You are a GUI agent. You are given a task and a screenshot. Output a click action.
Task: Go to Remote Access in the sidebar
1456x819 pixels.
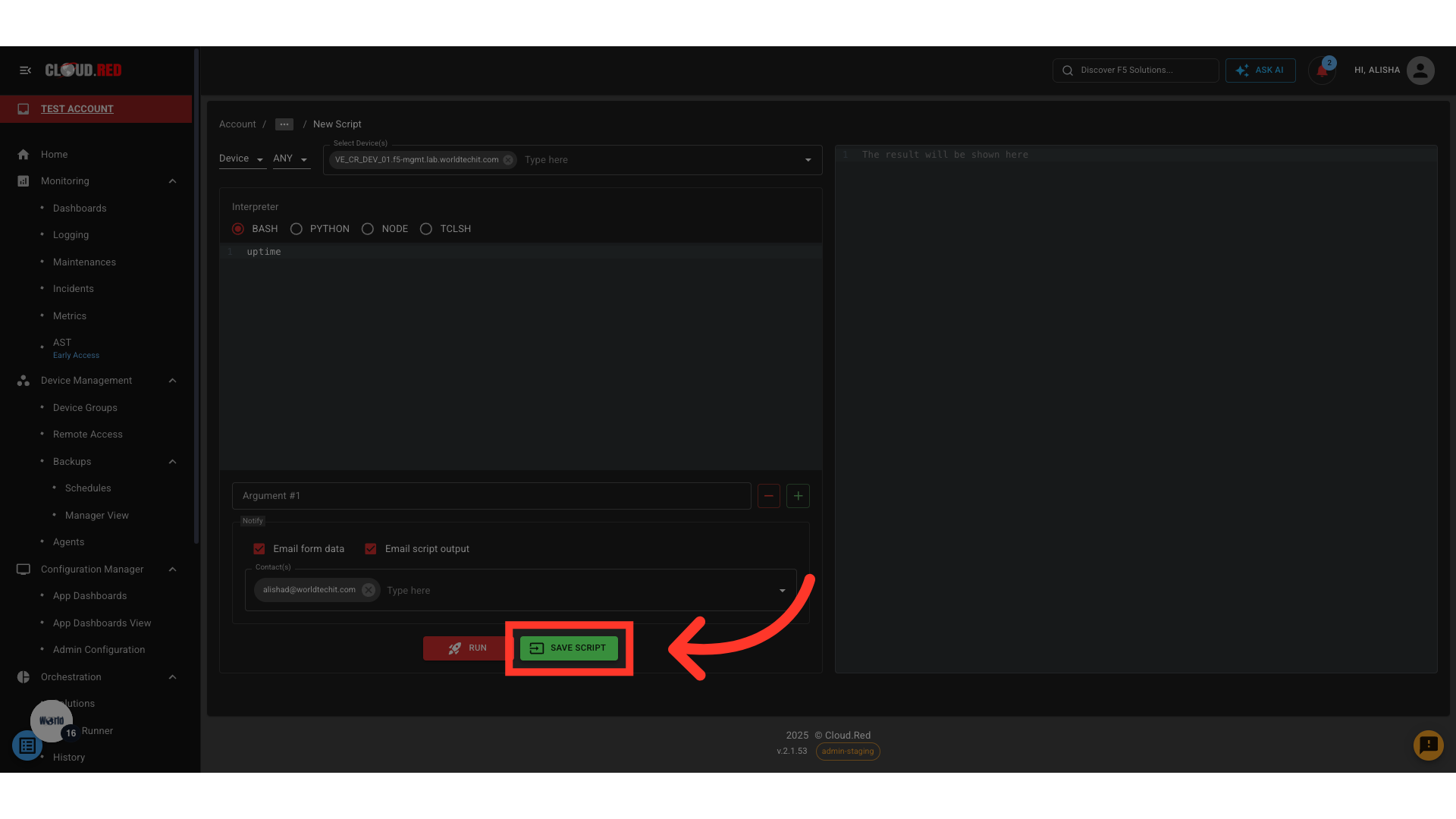click(87, 435)
